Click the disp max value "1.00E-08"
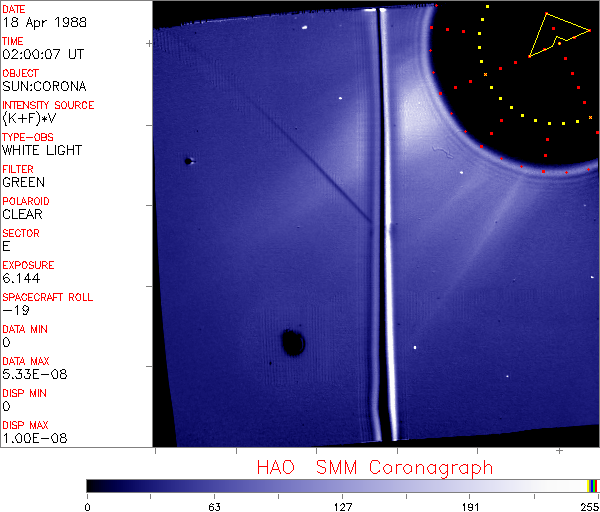The width and height of the screenshot is (600, 512). pos(35,438)
